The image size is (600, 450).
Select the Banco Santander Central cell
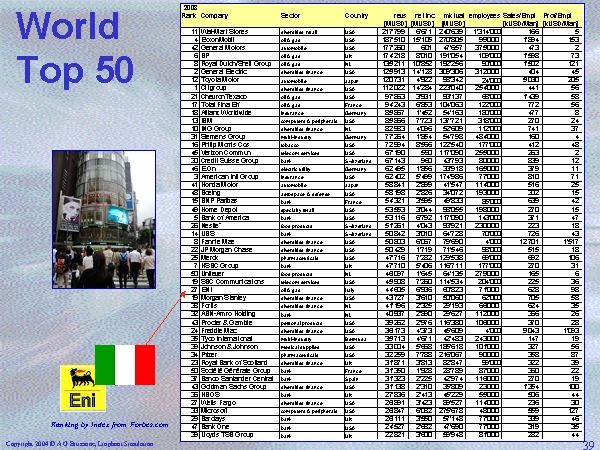point(240,379)
